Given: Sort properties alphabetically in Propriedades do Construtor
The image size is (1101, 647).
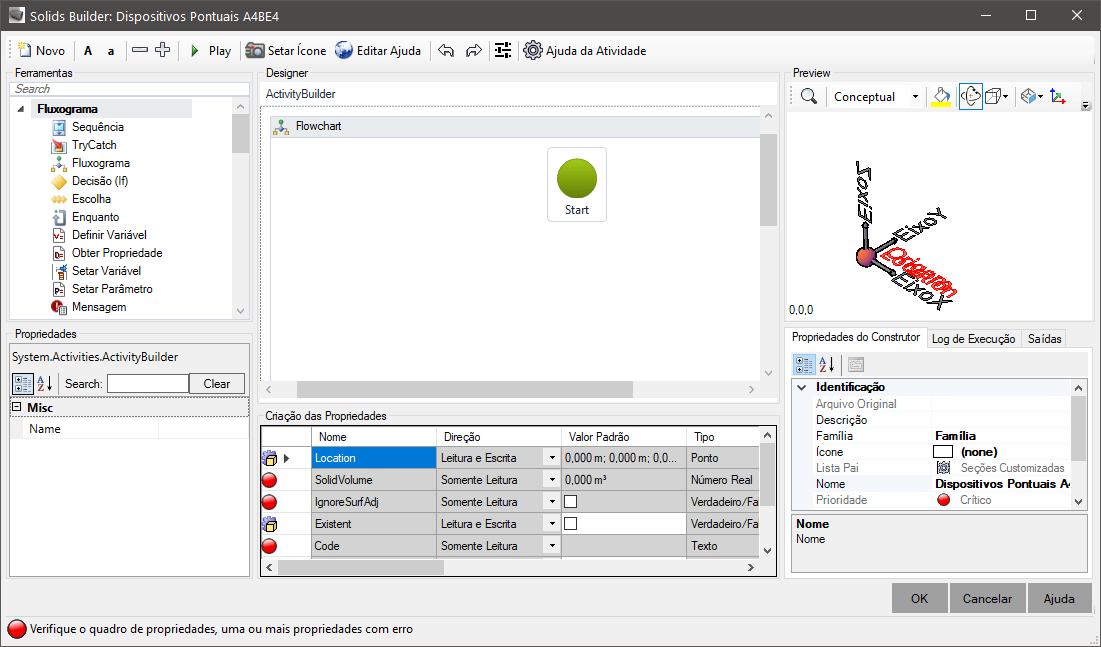Looking at the screenshot, I should tap(827, 364).
